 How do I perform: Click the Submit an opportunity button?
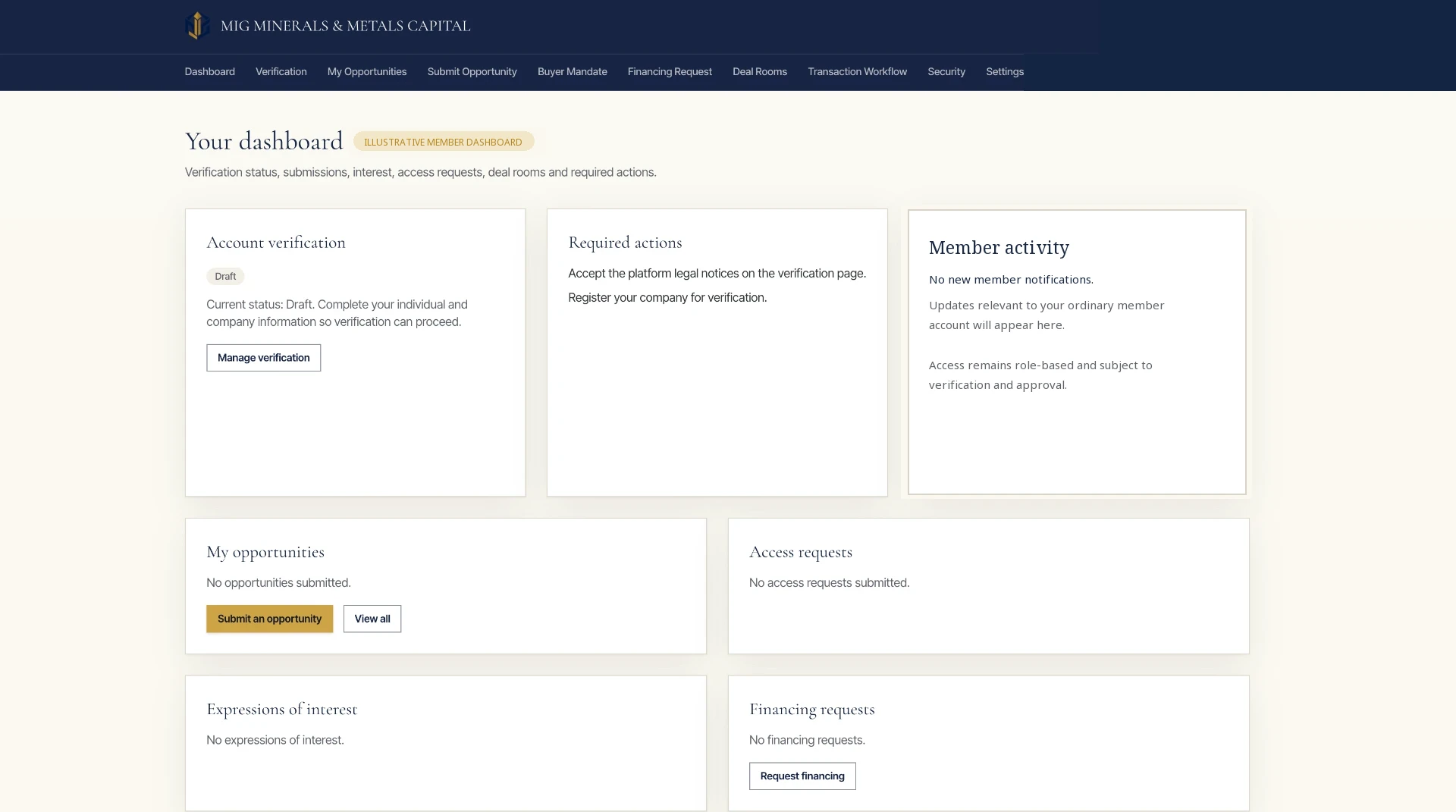269,619
